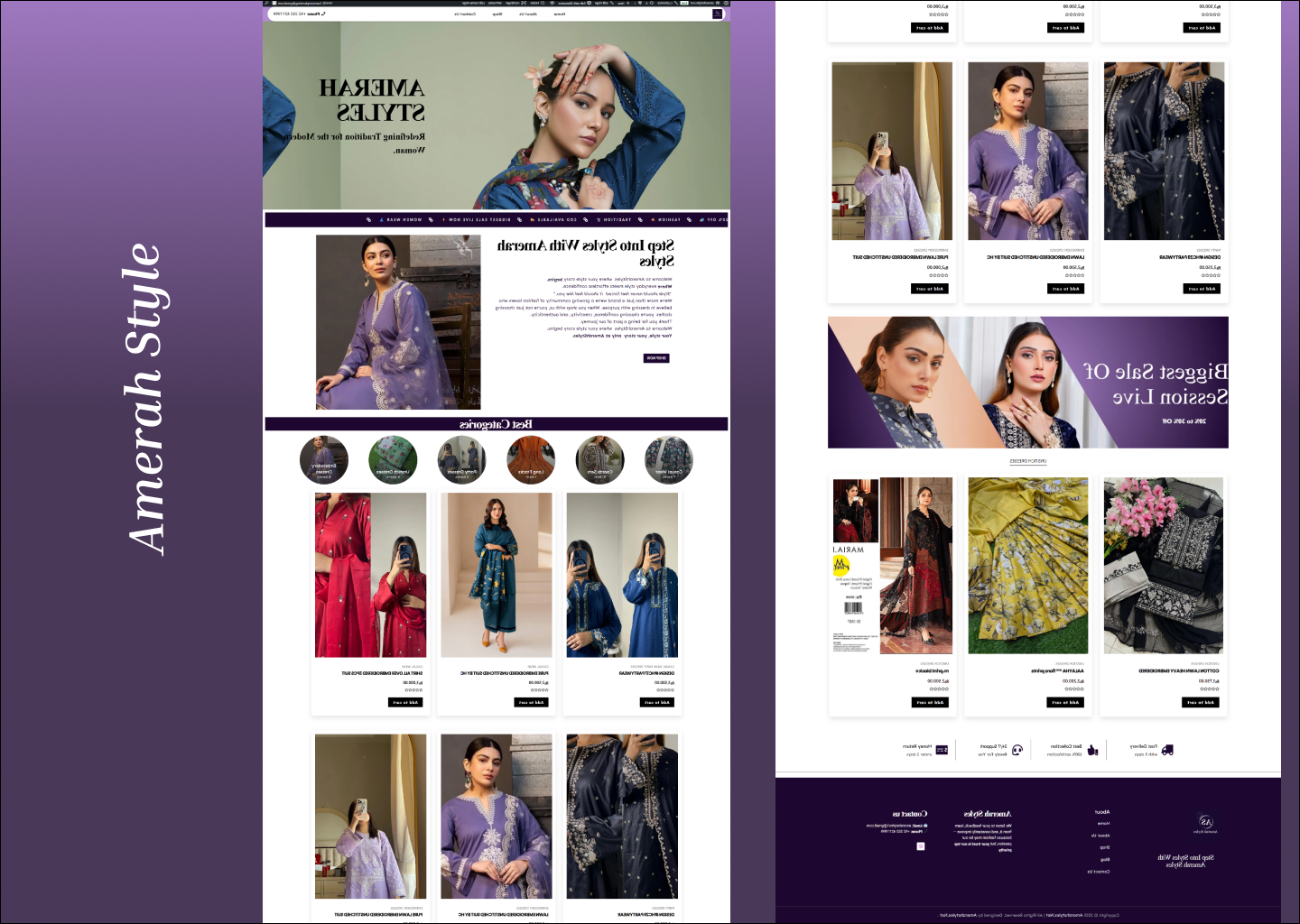Click the Amerah Styles logo in header
The image size is (1300, 924).
(718, 14)
